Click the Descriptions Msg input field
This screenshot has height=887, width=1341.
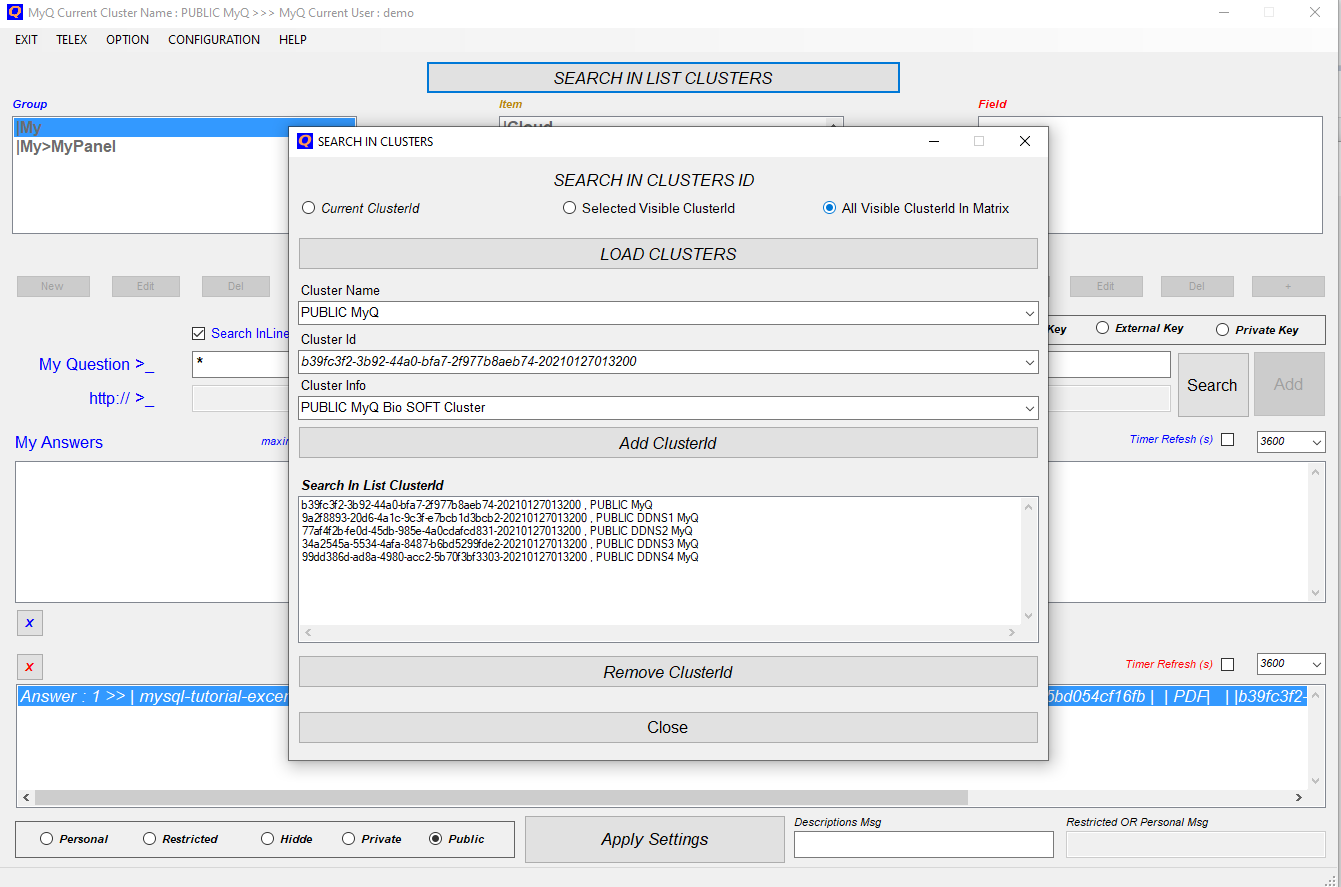924,845
